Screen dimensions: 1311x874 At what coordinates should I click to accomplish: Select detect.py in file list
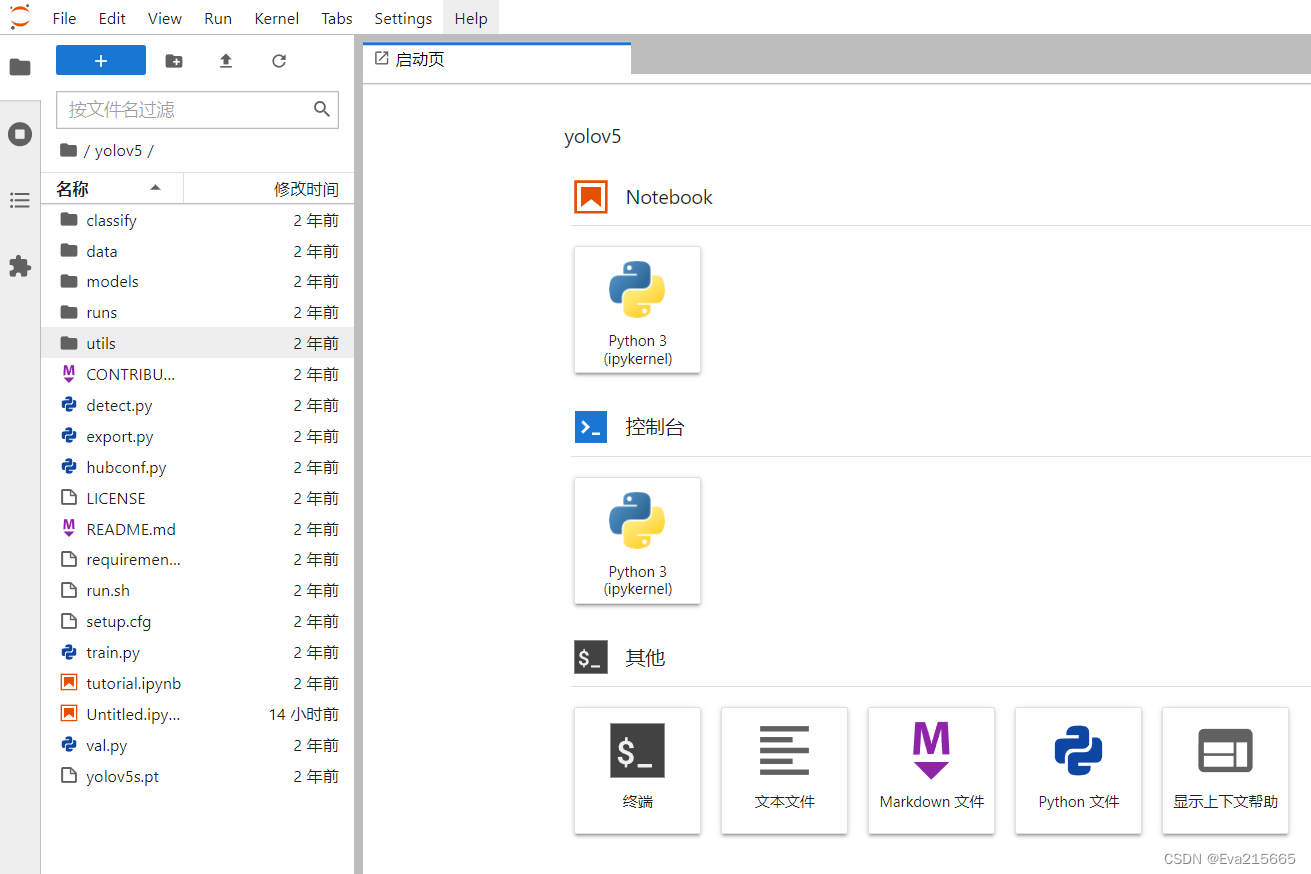point(197,405)
